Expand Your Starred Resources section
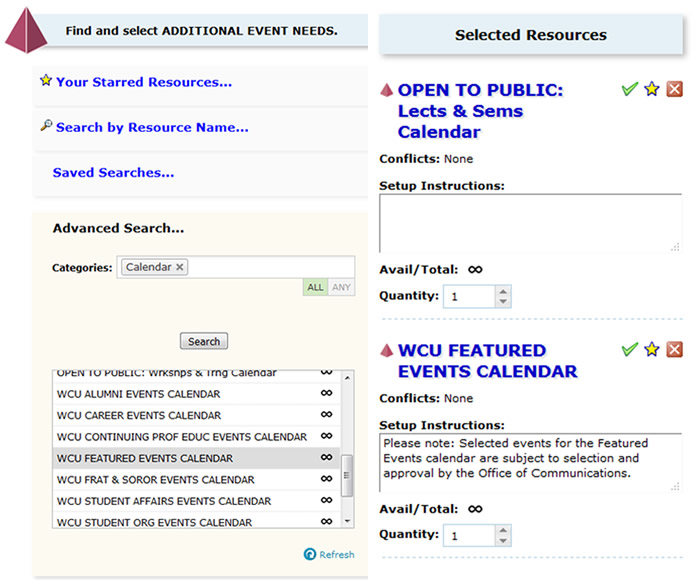The width and height of the screenshot is (696, 580). pos(143,82)
